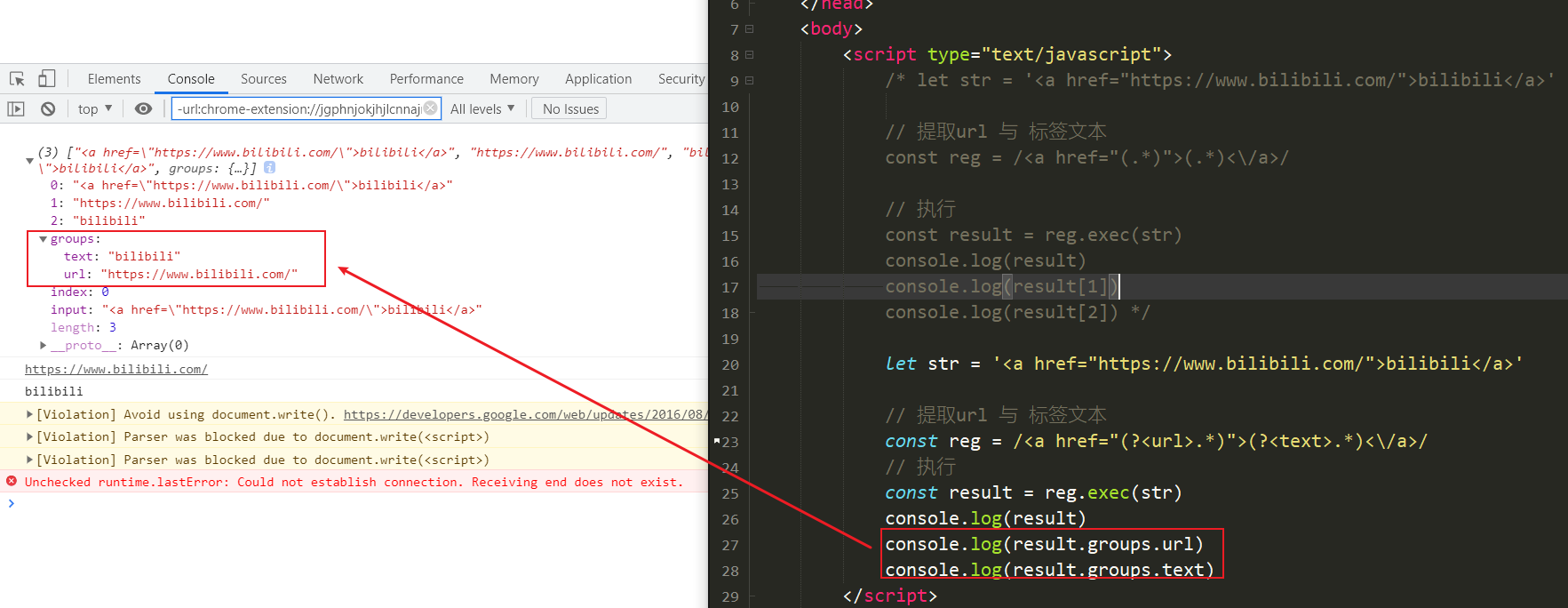Click the logged https://www.bilibili.com/ output line
1568x608 pixels.
click(x=116, y=369)
